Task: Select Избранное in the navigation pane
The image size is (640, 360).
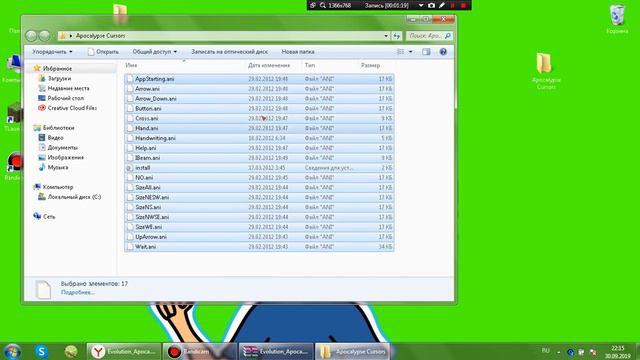Action: (57, 69)
